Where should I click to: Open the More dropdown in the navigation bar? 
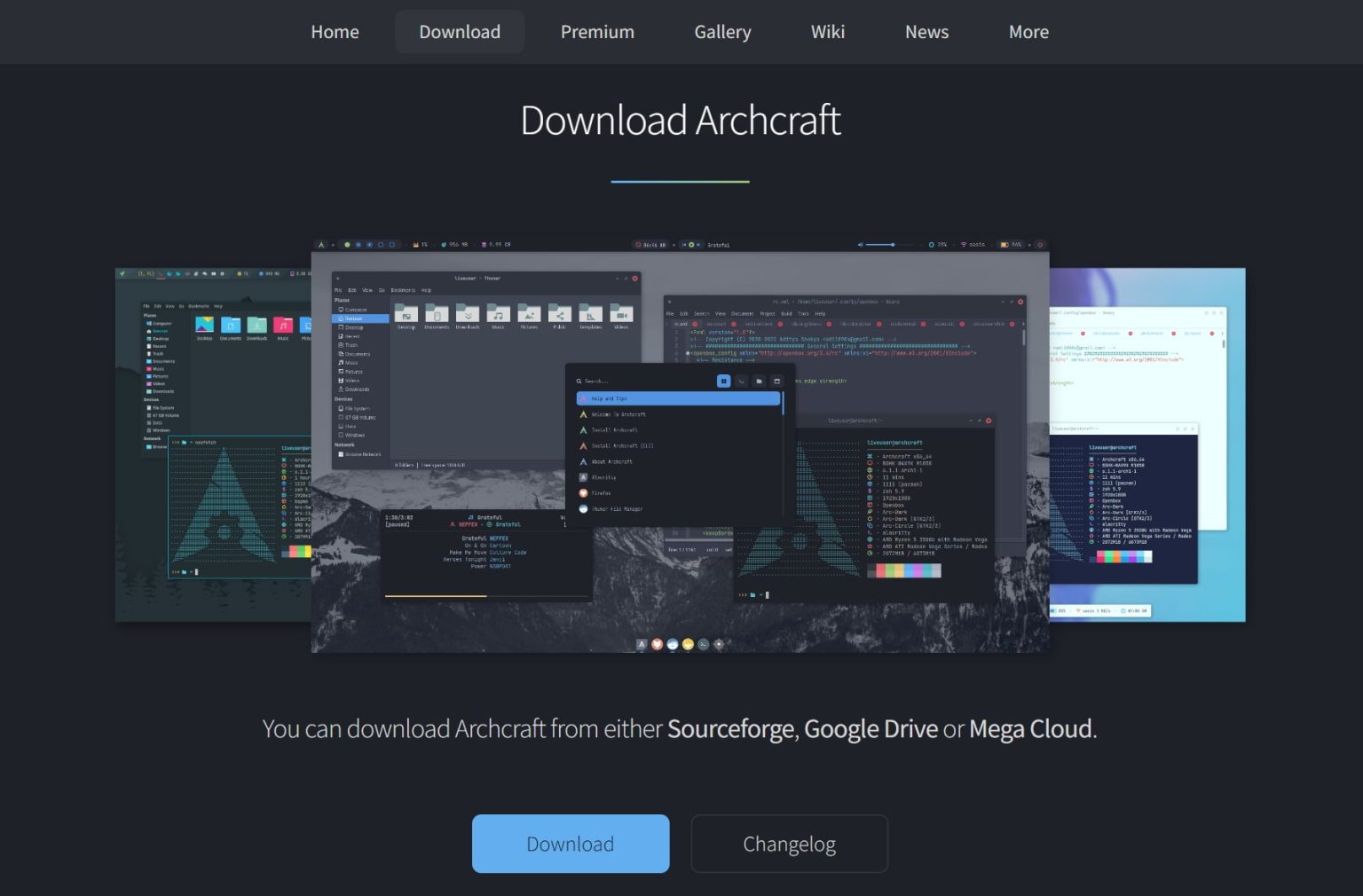click(x=1028, y=32)
